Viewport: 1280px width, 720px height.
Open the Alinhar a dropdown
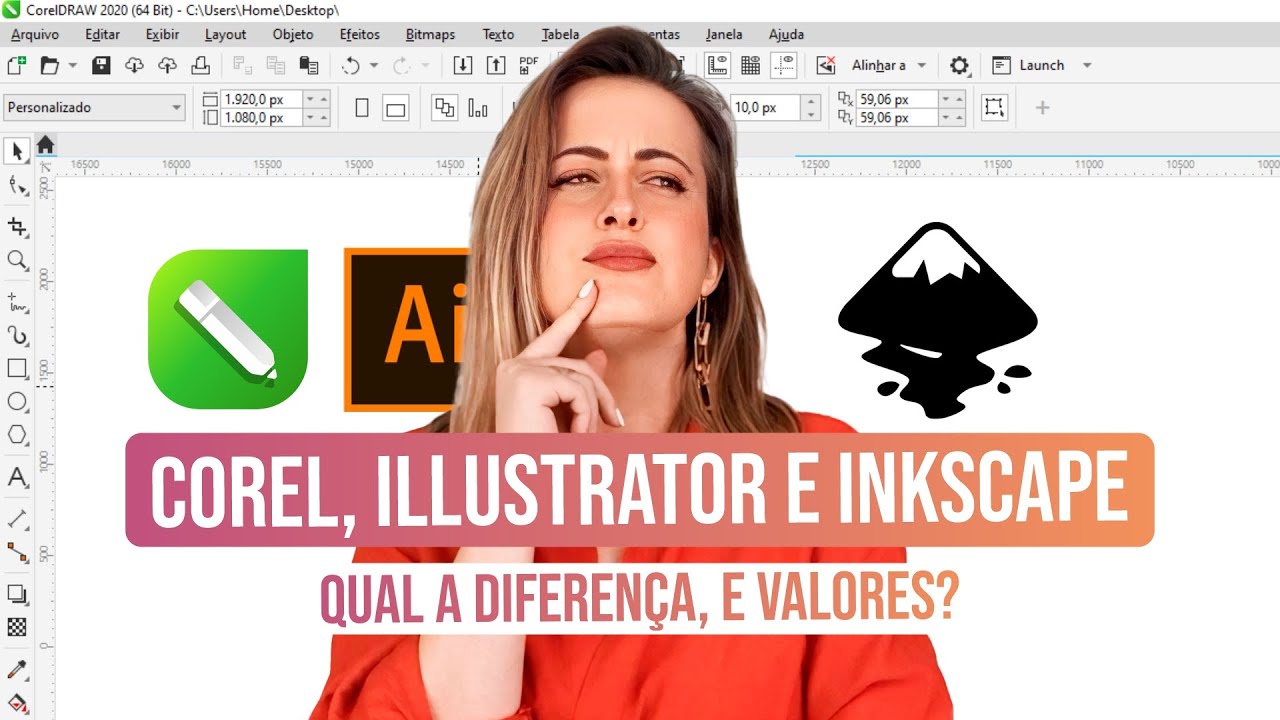(x=889, y=65)
